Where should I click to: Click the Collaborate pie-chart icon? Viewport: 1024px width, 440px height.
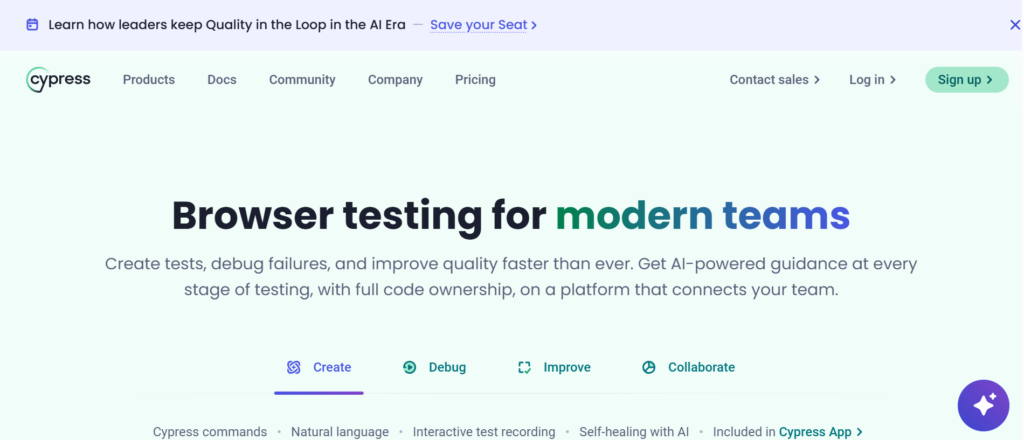[x=648, y=368]
